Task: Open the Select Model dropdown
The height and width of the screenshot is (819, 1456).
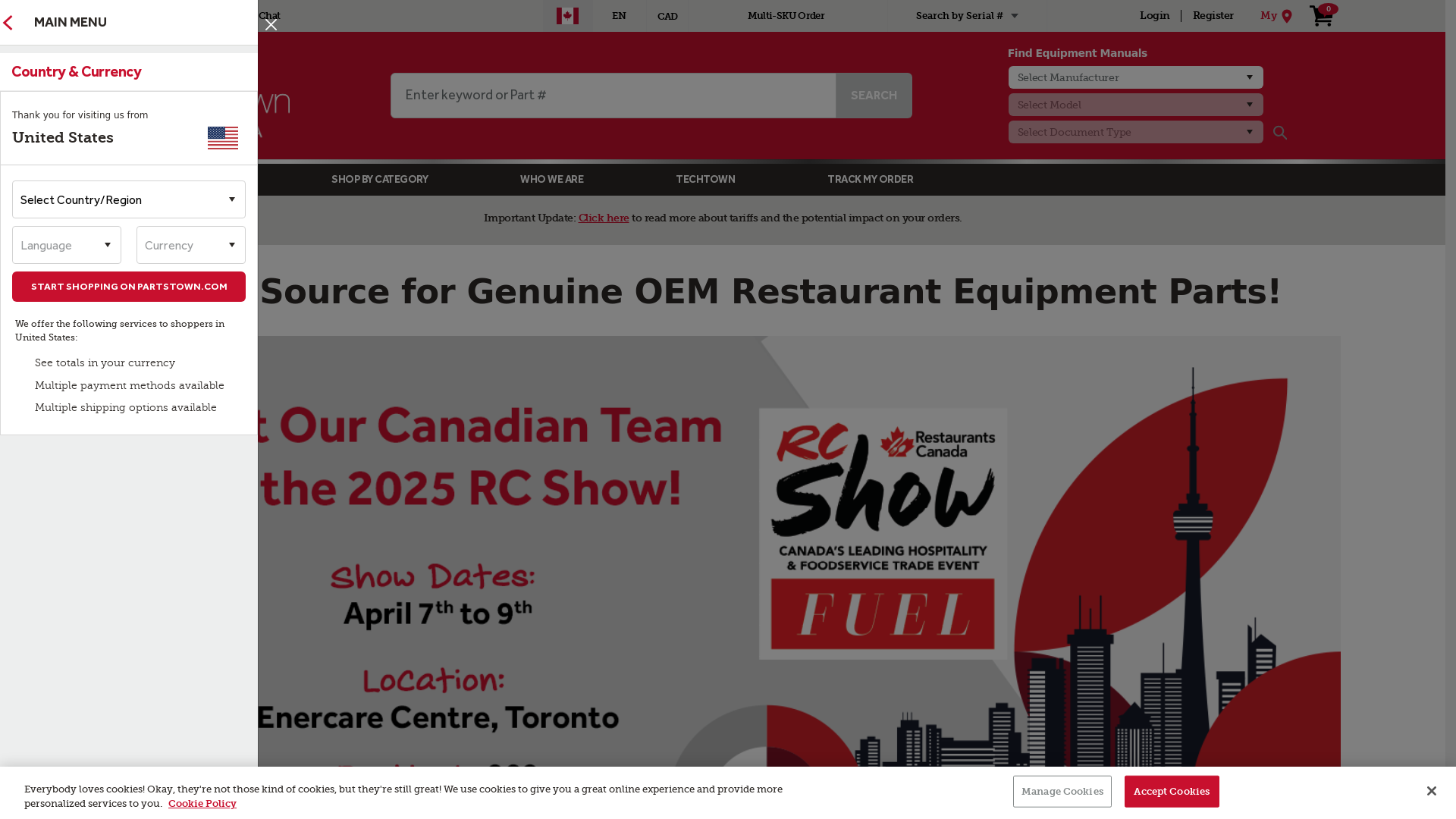Action: (x=1135, y=105)
